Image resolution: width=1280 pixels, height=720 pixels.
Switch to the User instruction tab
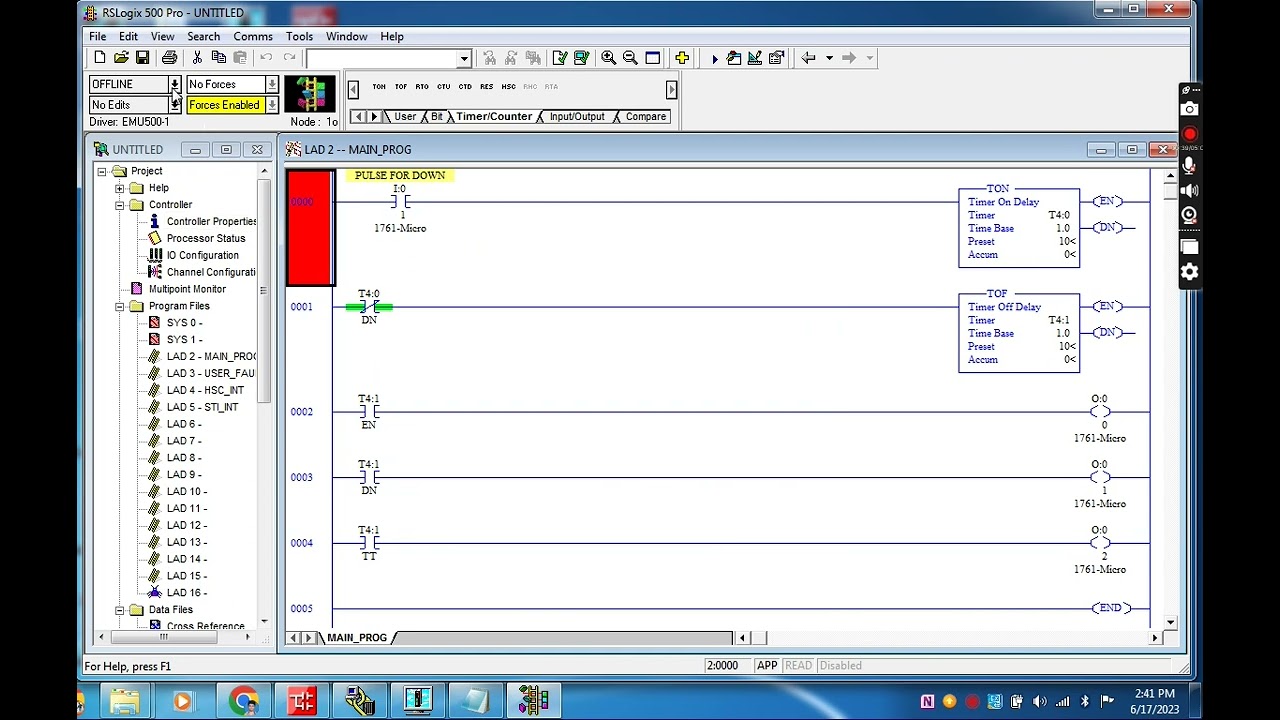pyautogui.click(x=405, y=117)
